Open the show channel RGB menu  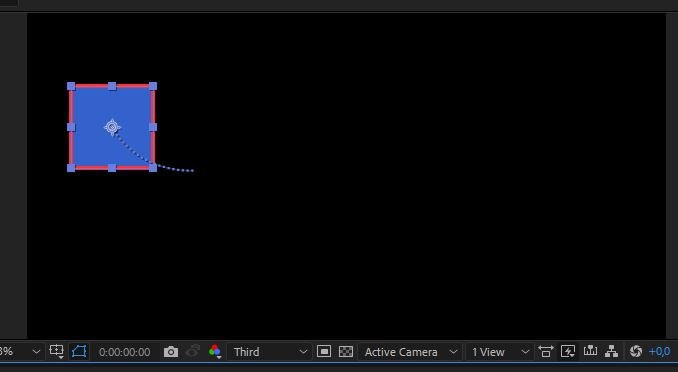pyautogui.click(x=215, y=352)
